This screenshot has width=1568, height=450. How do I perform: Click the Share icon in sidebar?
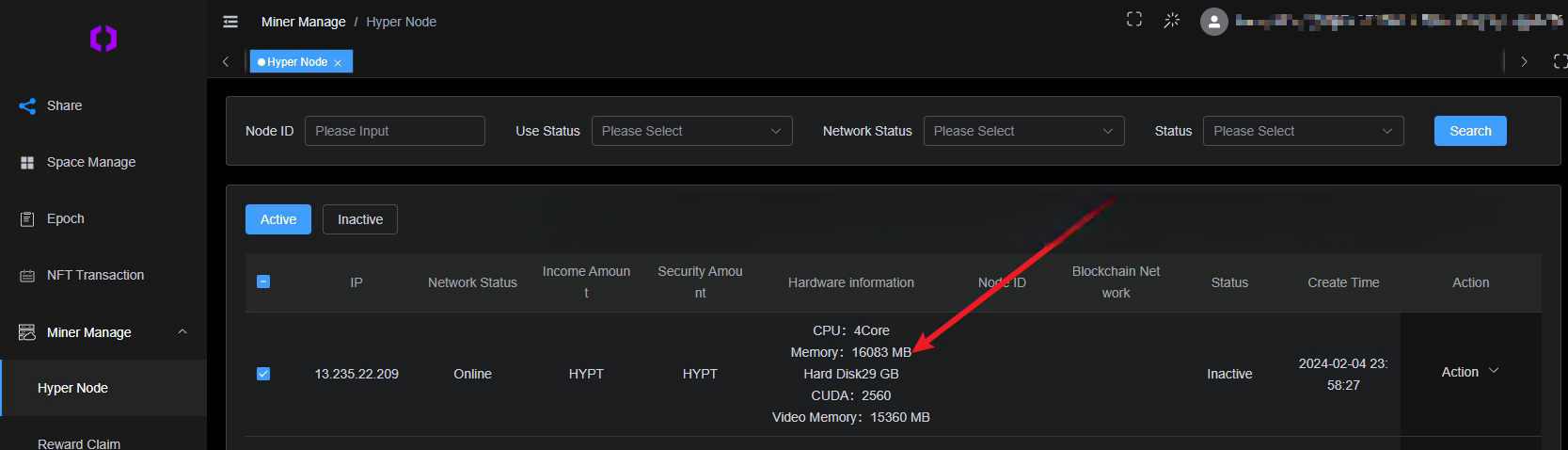click(27, 106)
